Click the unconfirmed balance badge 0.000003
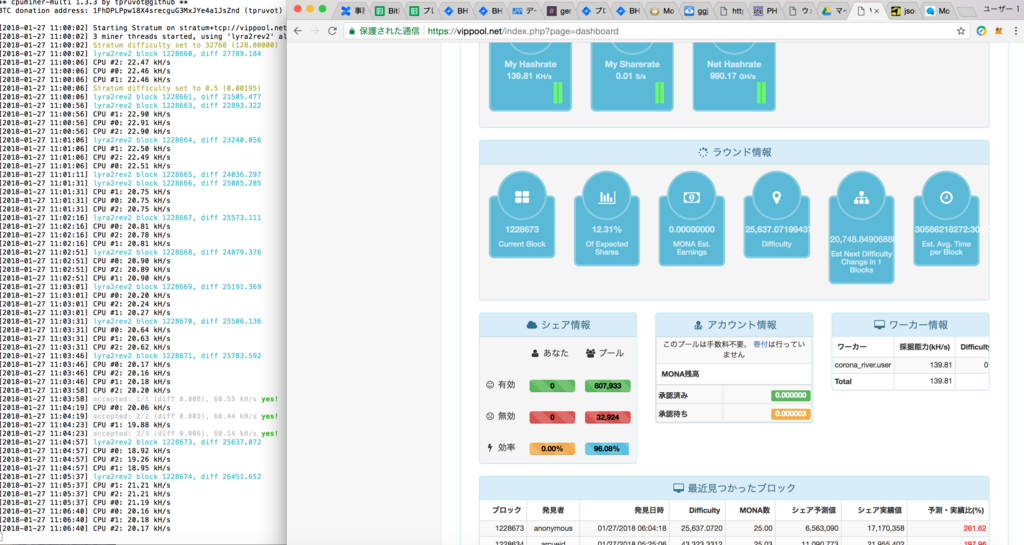Image resolution: width=1024 pixels, height=545 pixels. 790,414
